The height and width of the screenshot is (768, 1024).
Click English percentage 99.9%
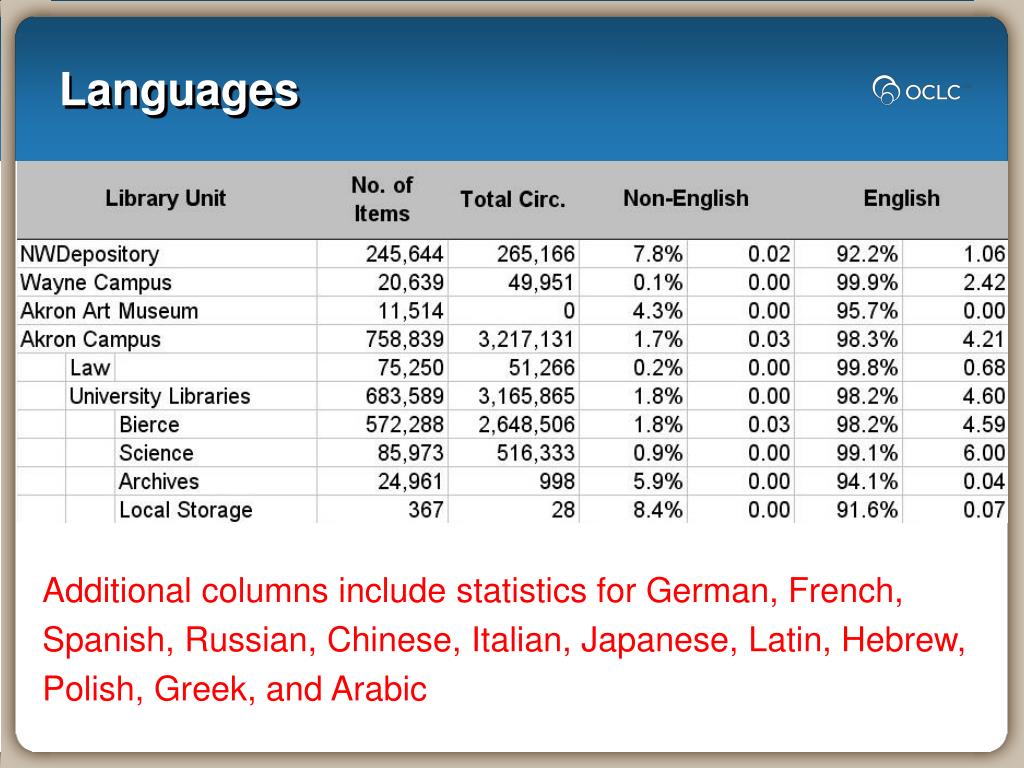[867, 282]
